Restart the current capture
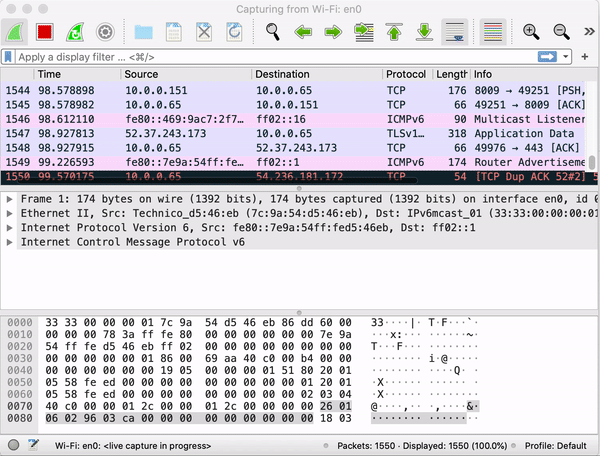This screenshot has height=456, width=600. pos(74,32)
